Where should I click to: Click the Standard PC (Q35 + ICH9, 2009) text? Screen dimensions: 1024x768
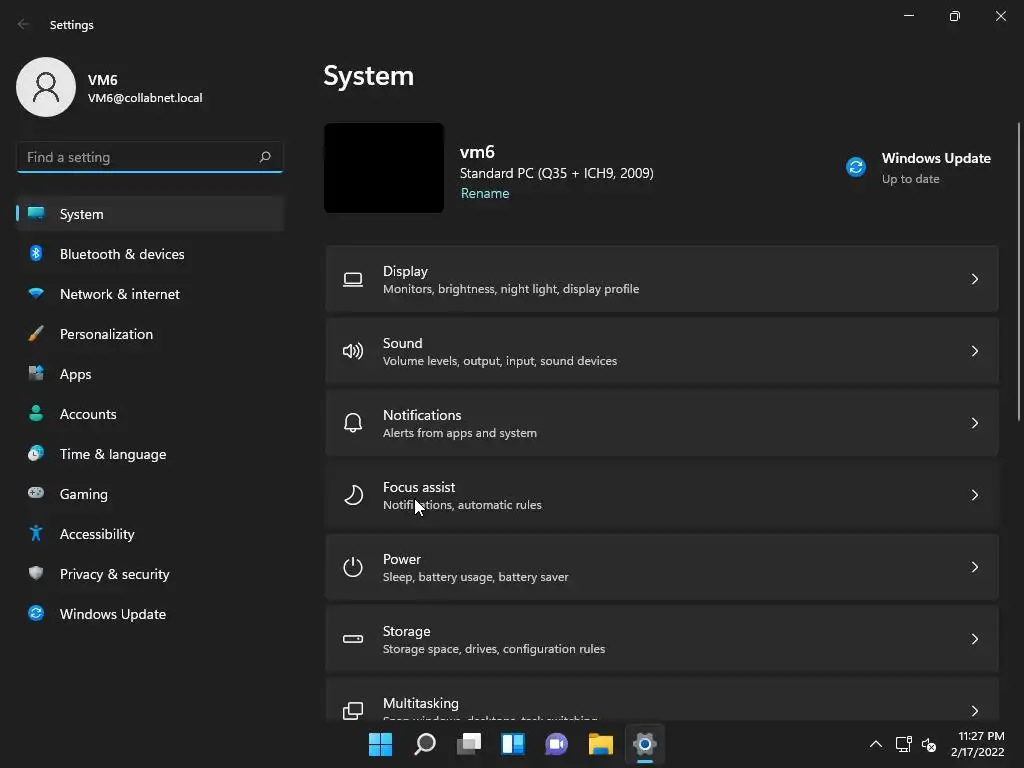[556, 173]
